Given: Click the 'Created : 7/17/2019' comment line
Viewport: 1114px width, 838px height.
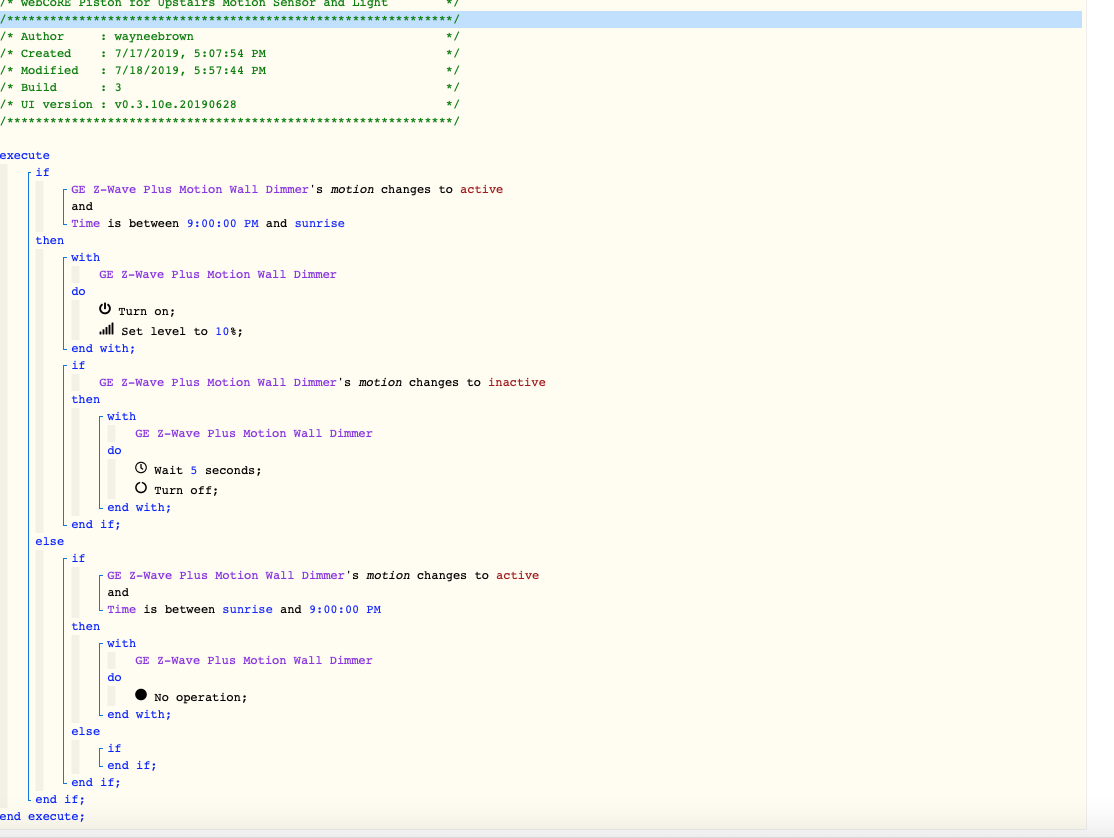Looking at the screenshot, I should click(229, 53).
